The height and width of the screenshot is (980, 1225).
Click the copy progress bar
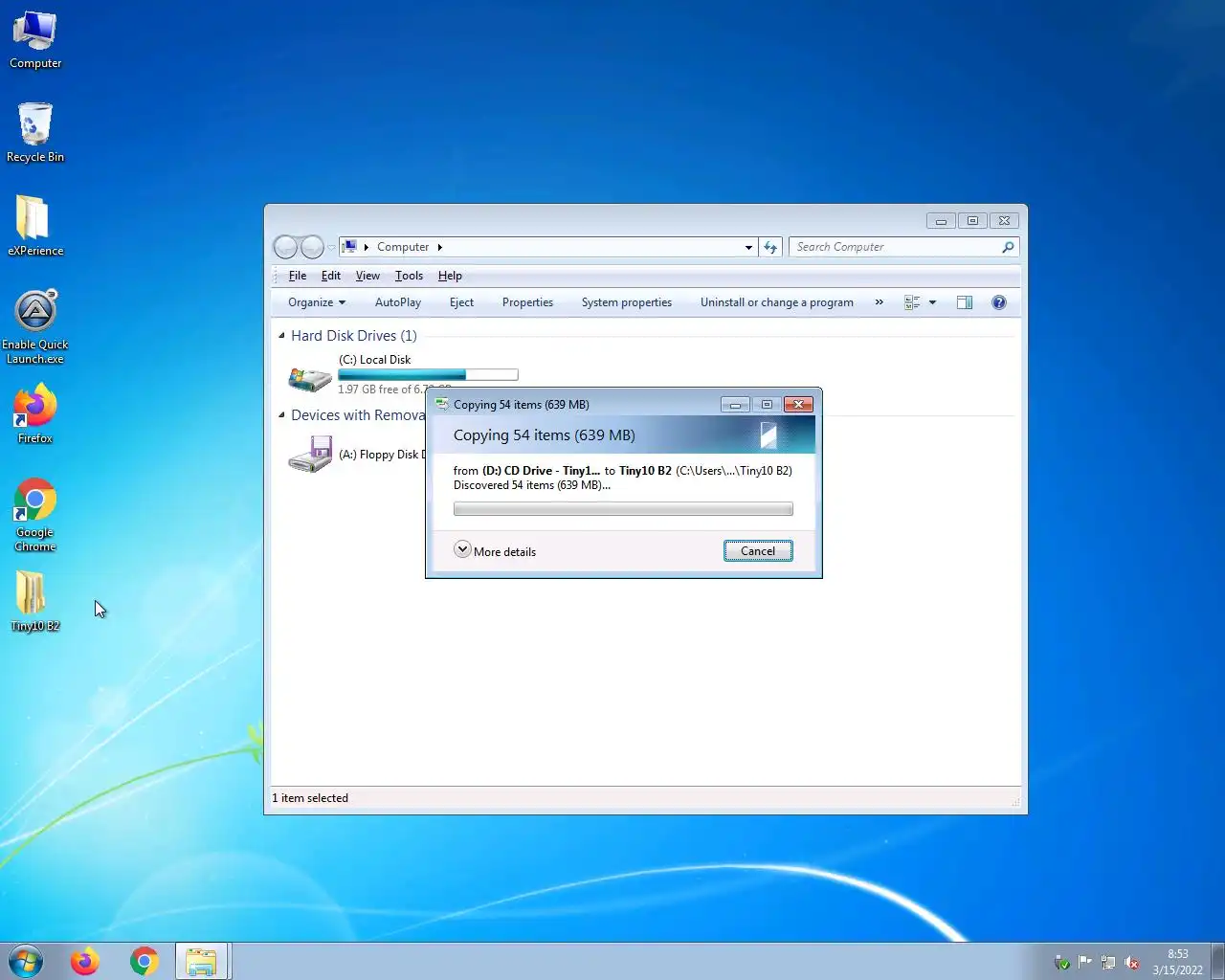(x=623, y=509)
